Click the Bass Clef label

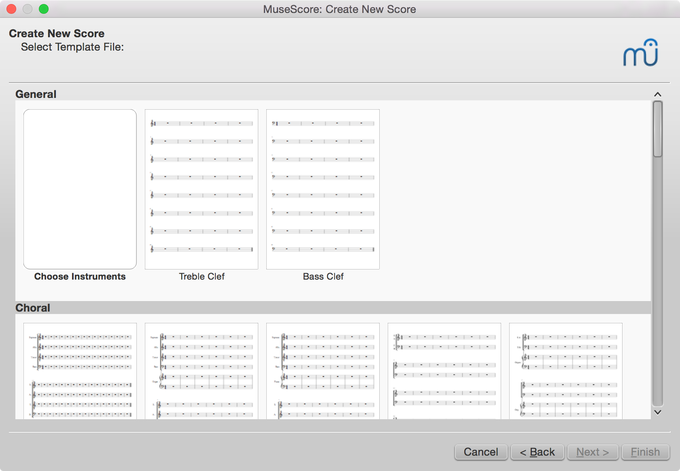(323, 277)
